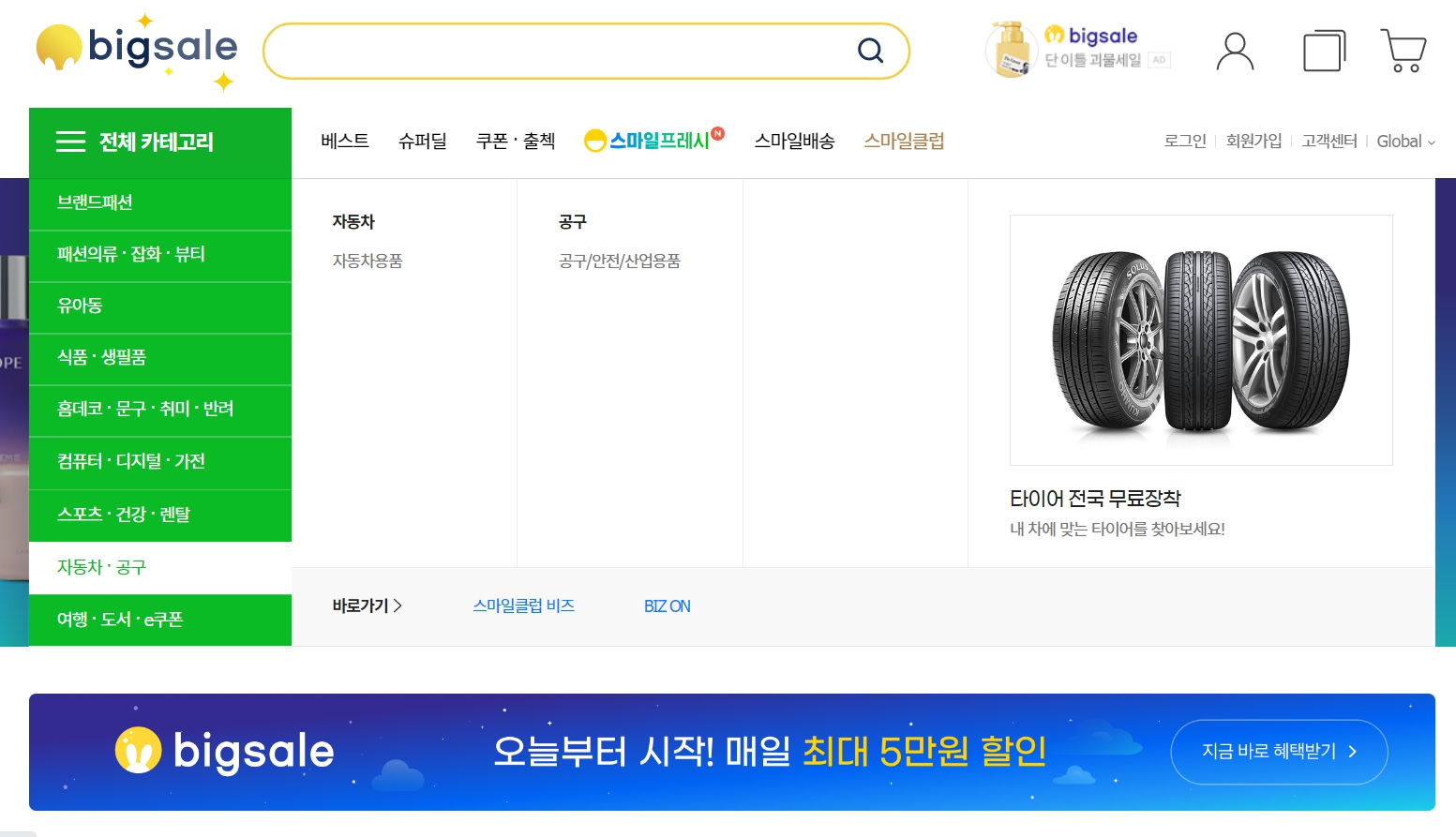Click the 공구 heading

point(573,222)
